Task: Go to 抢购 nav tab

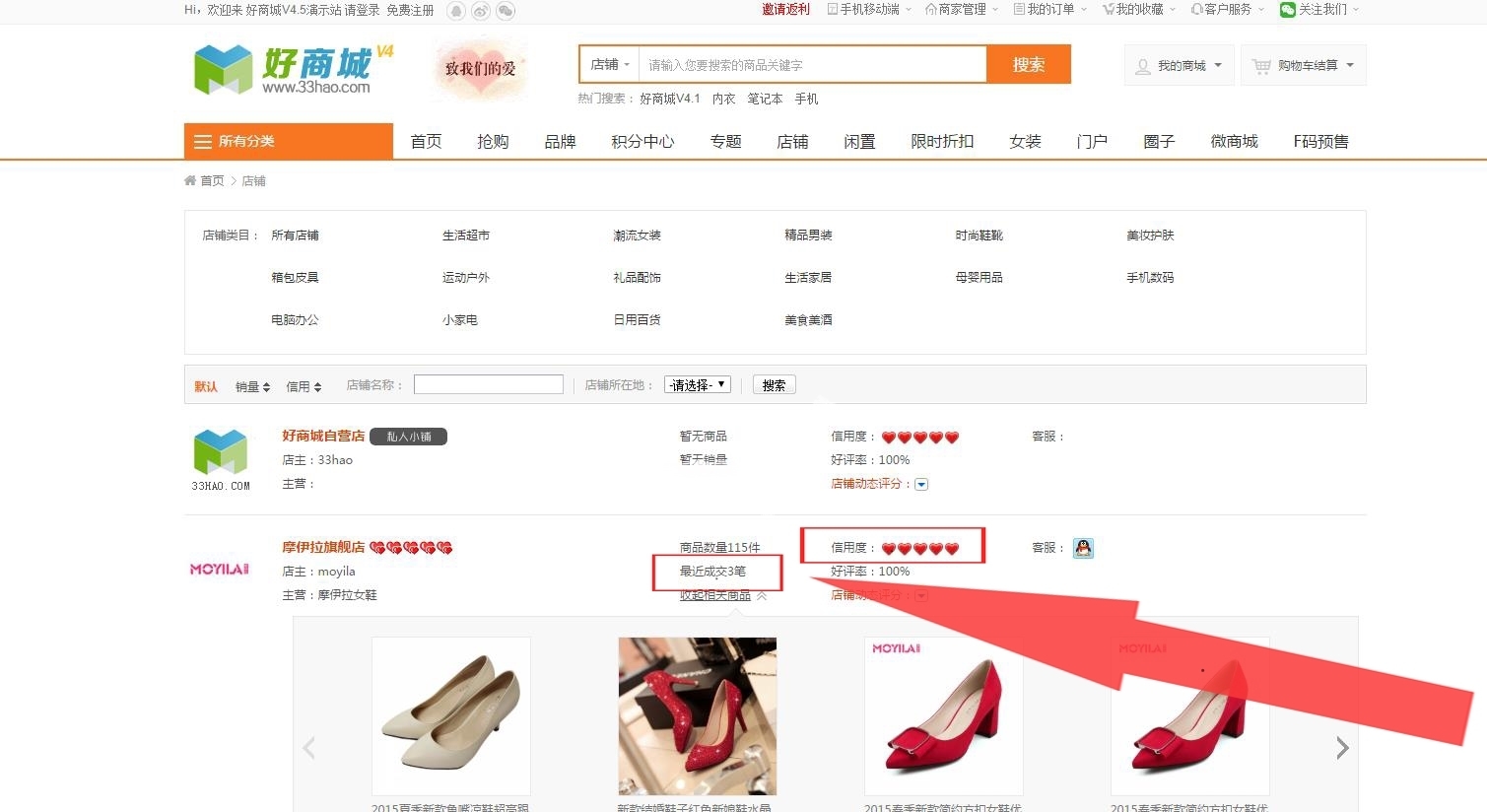Action: pyautogui.click(x=493, y=142)
